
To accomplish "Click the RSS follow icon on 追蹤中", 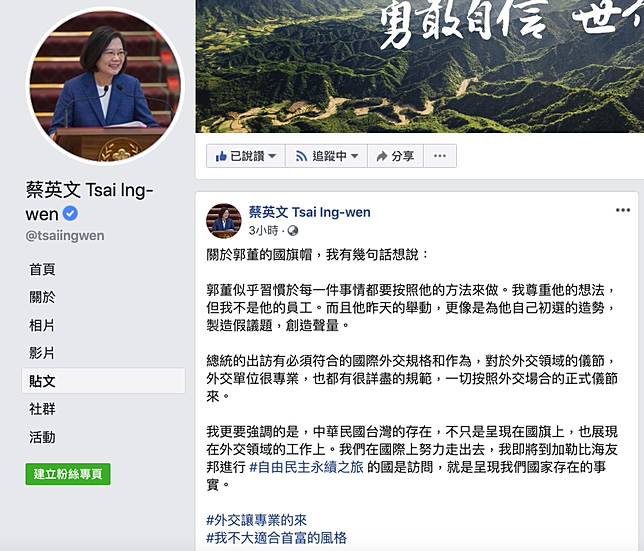I will (x=301, y=156).
